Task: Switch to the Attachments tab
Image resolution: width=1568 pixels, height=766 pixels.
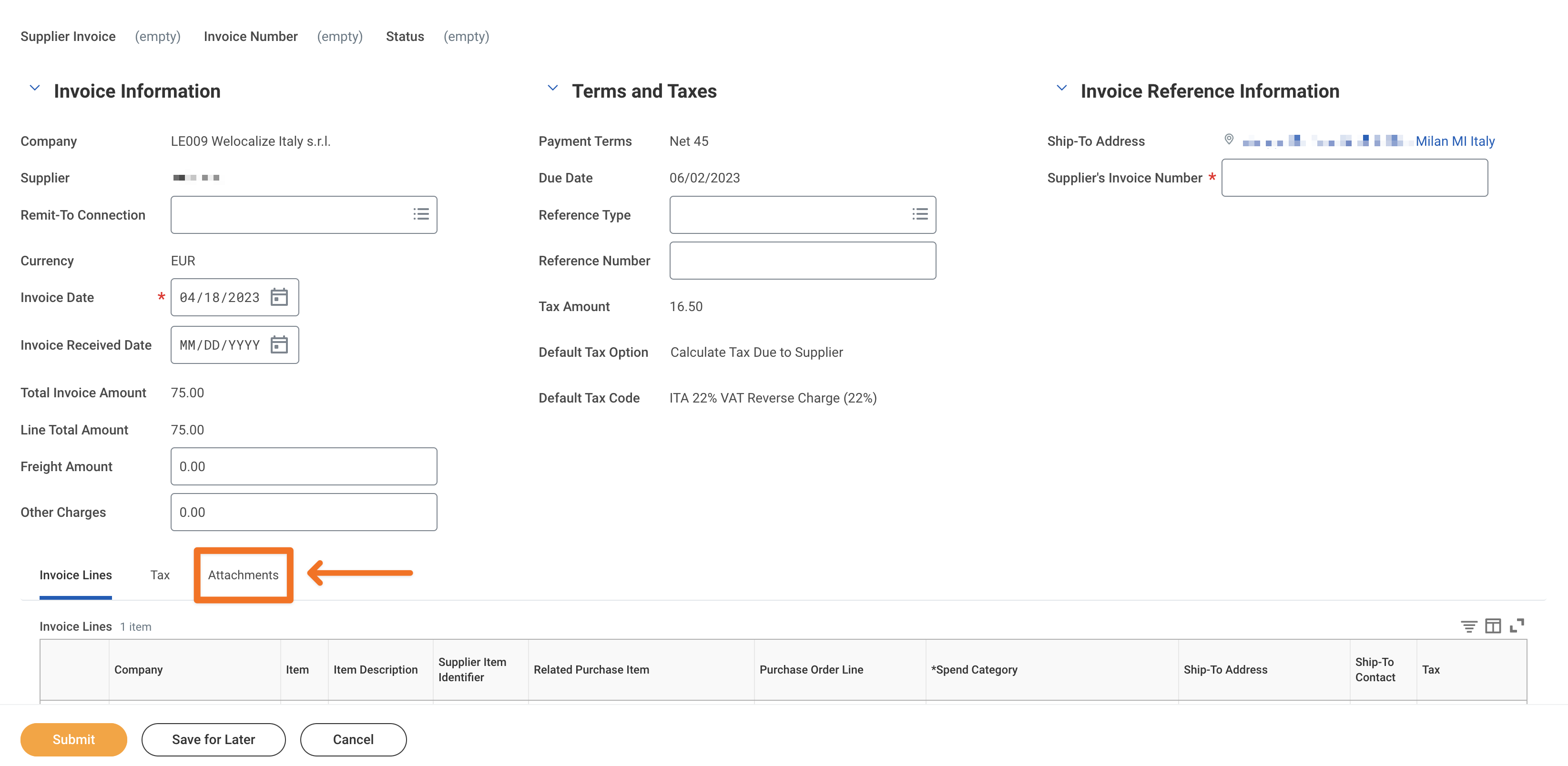Action: pyautogui.click(x=243, y=574)
